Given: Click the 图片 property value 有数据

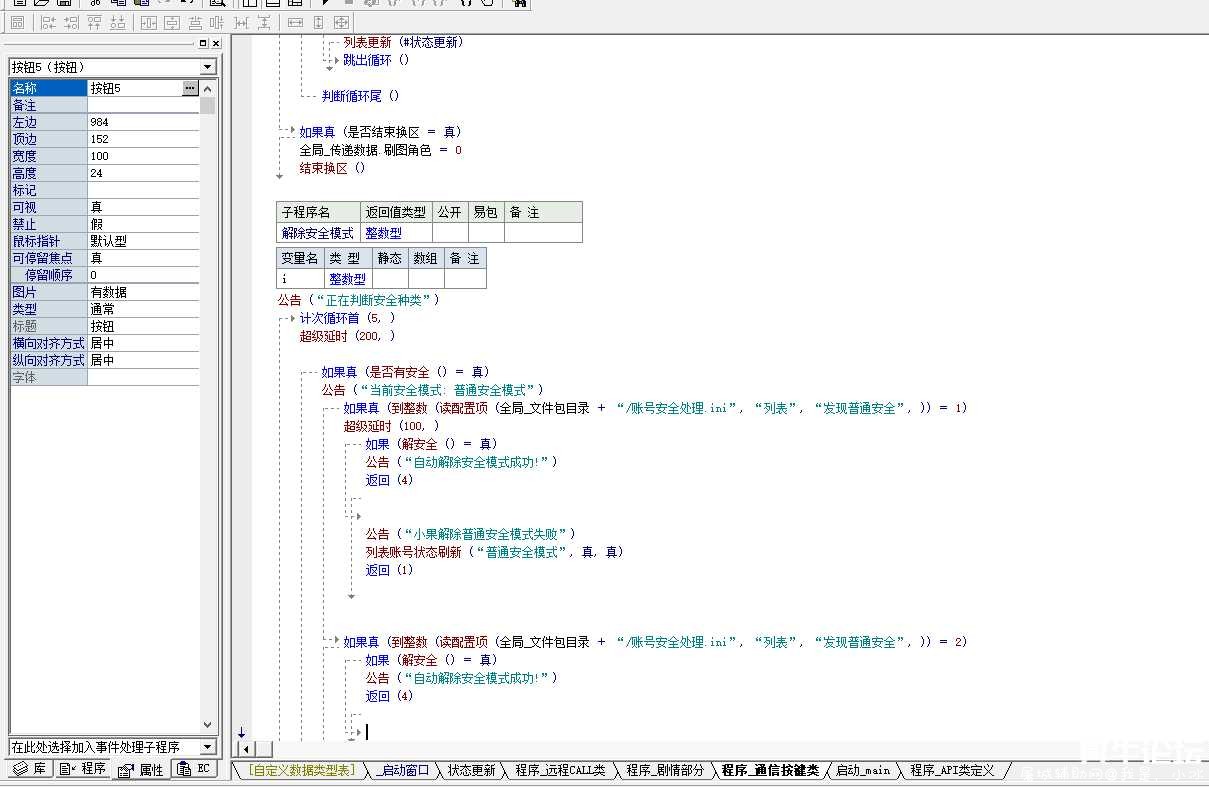Looking at the screenshot, I should pos(144,292).
